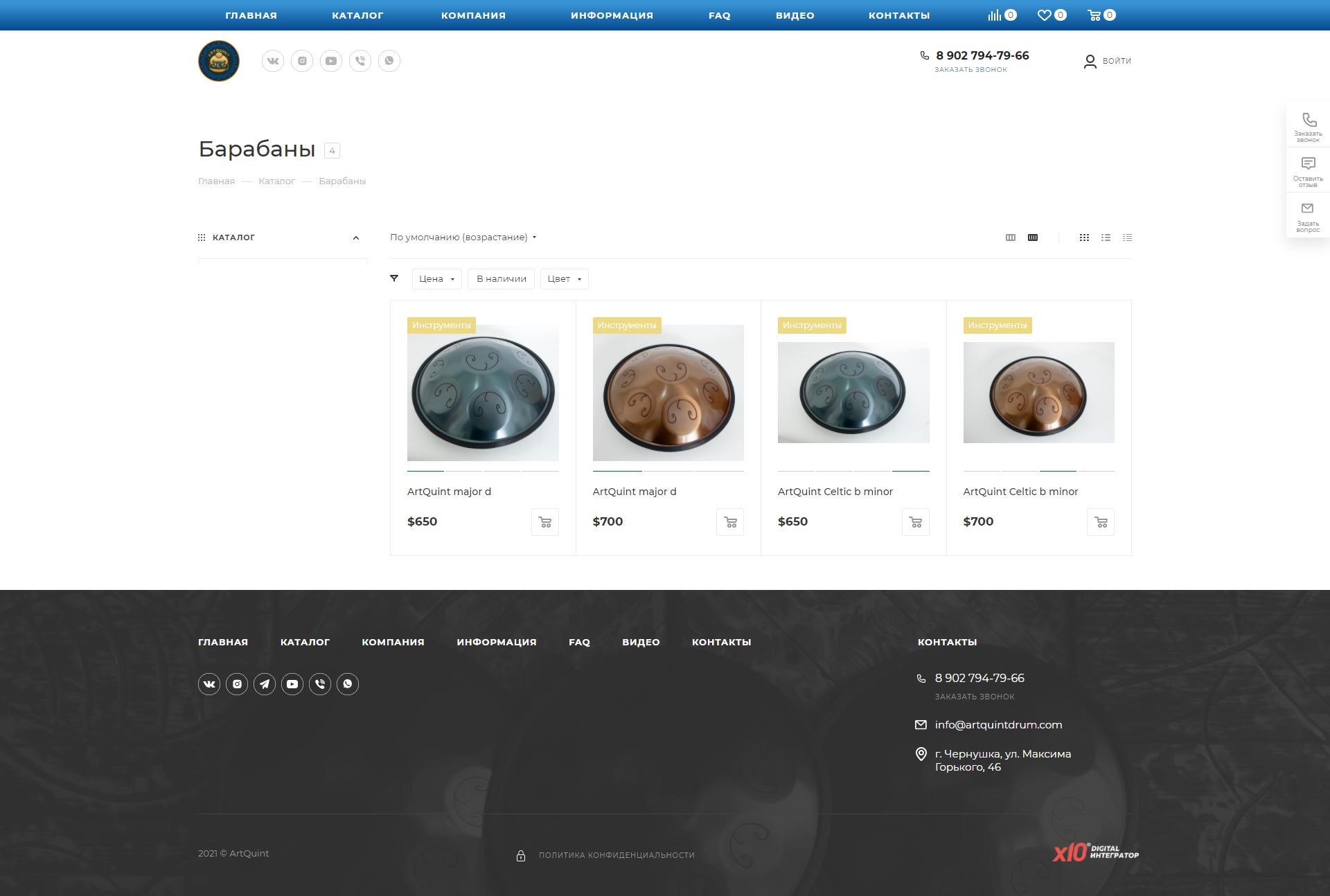Open WhatsApp social link in header
The image size is (1330, 896).
(389, 61)
